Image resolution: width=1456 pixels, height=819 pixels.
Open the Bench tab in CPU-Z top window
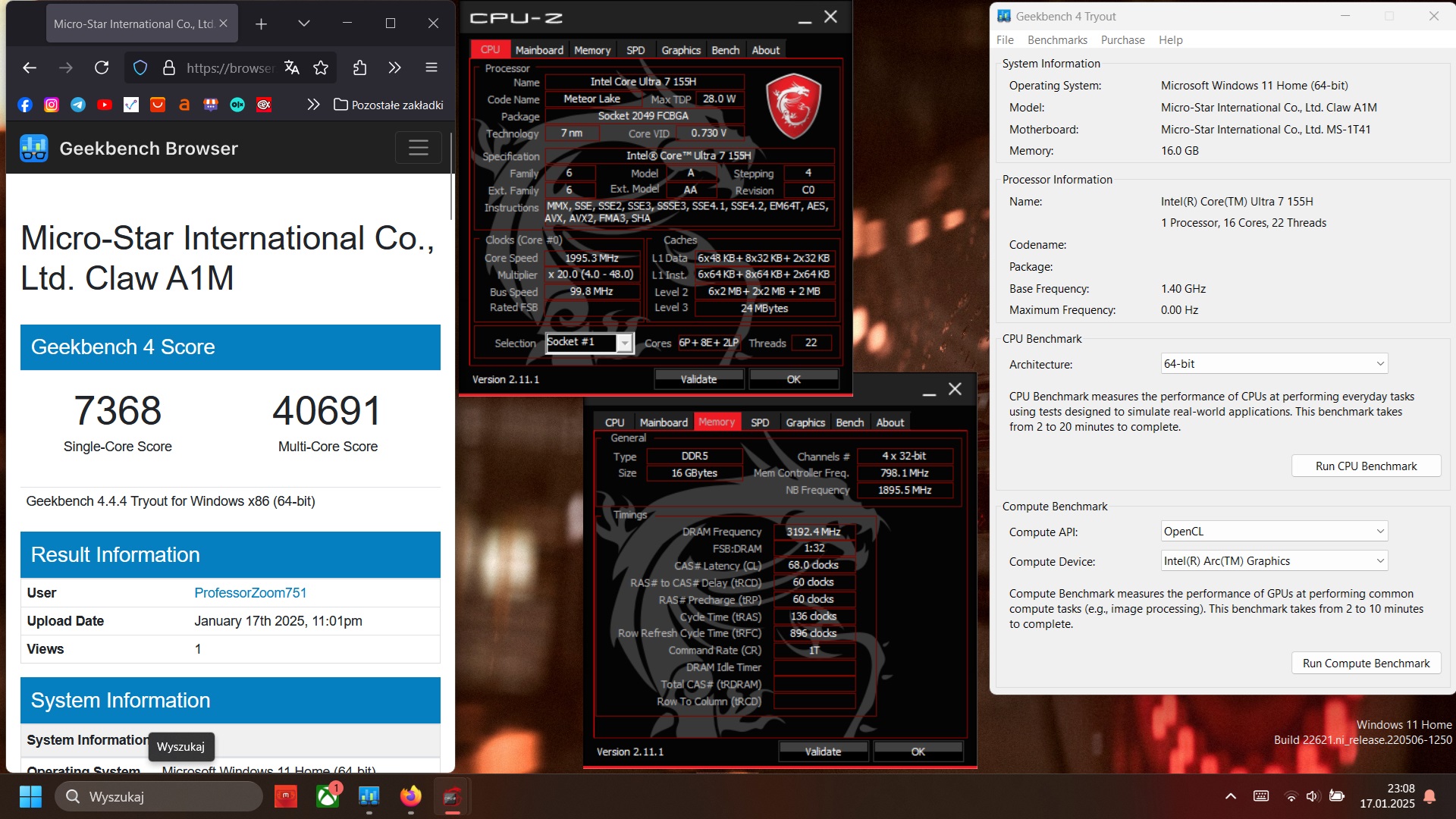coord(725,50)
